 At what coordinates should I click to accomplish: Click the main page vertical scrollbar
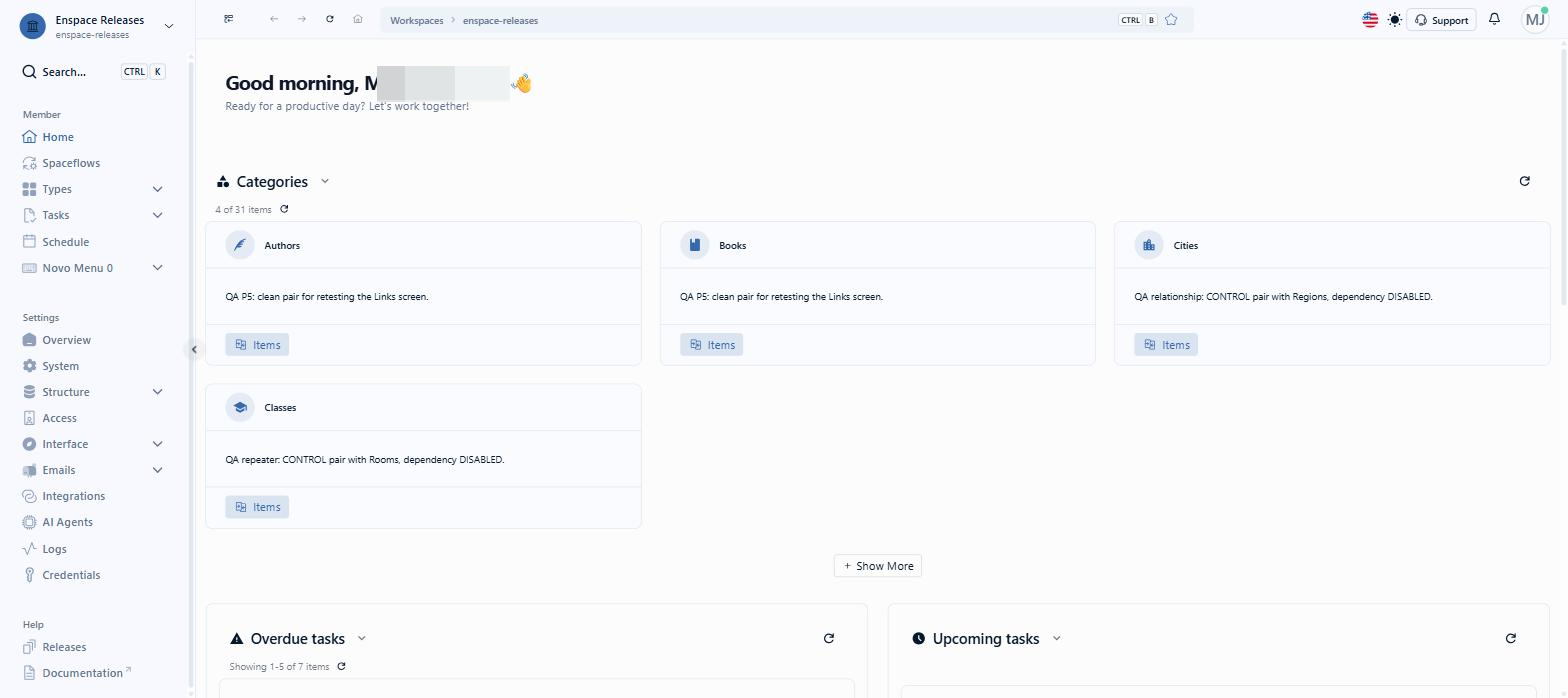tap(1563, 175)
